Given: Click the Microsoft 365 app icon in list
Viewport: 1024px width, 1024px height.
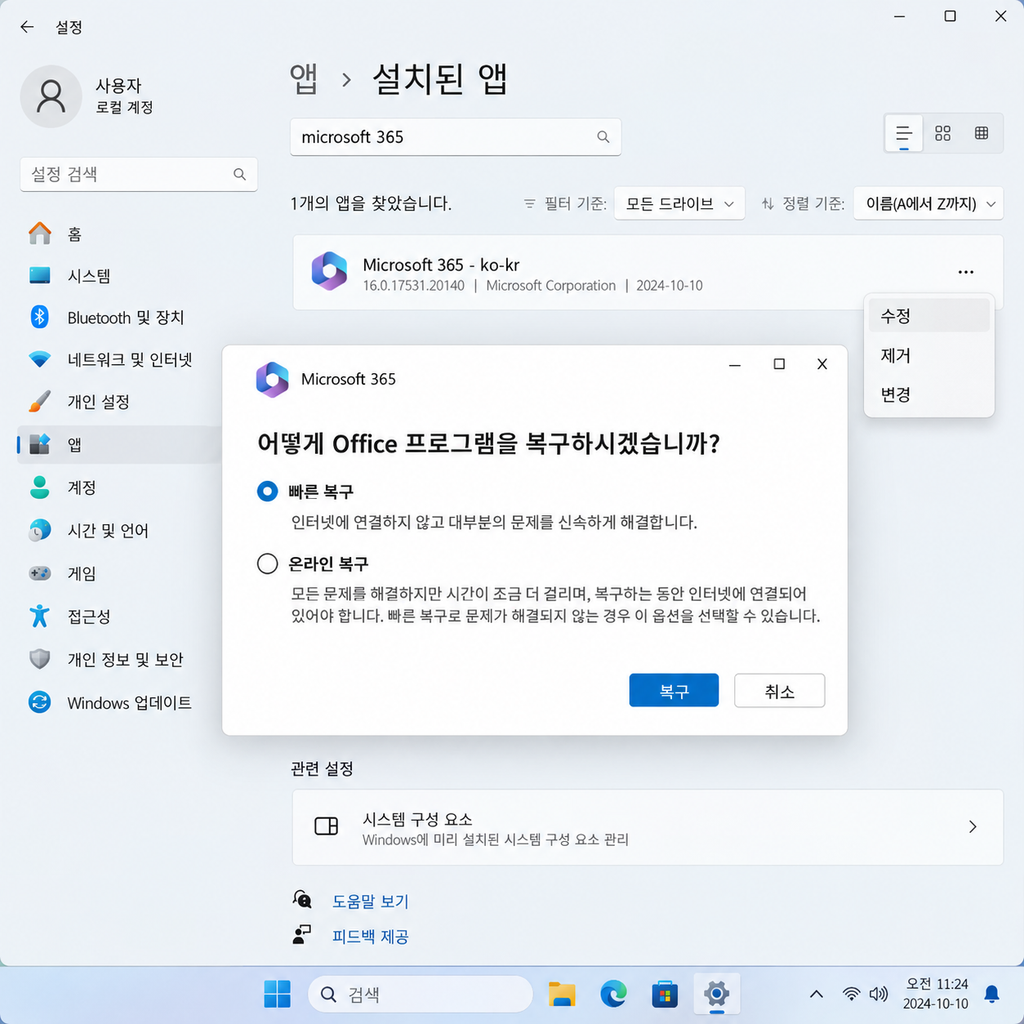Looking at the screenshot, I should coord(329,271).
